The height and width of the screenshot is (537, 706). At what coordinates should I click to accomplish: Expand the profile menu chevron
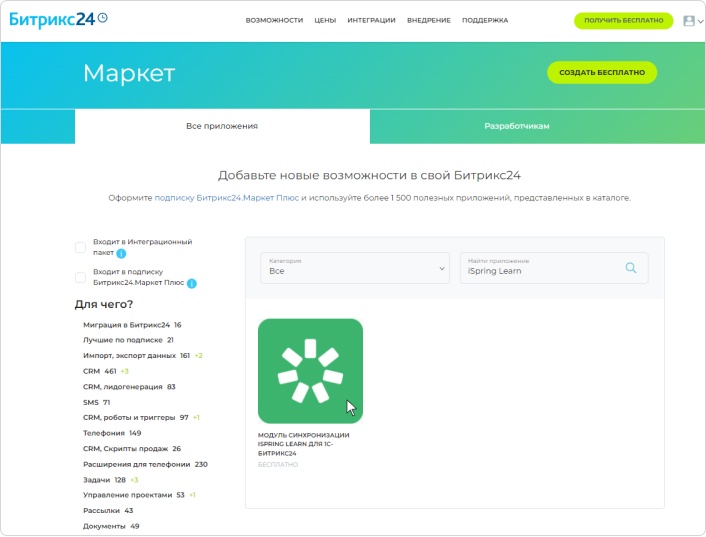(700, 21)
